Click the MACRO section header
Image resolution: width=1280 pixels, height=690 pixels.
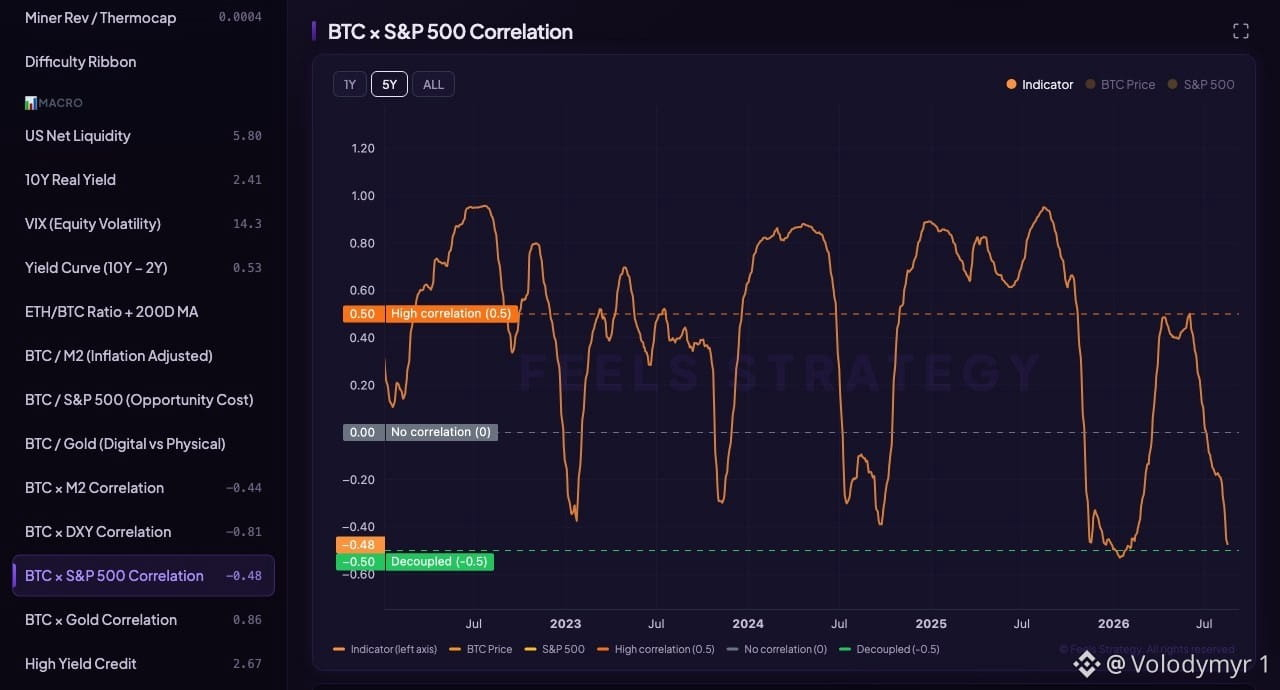point(54,103)
